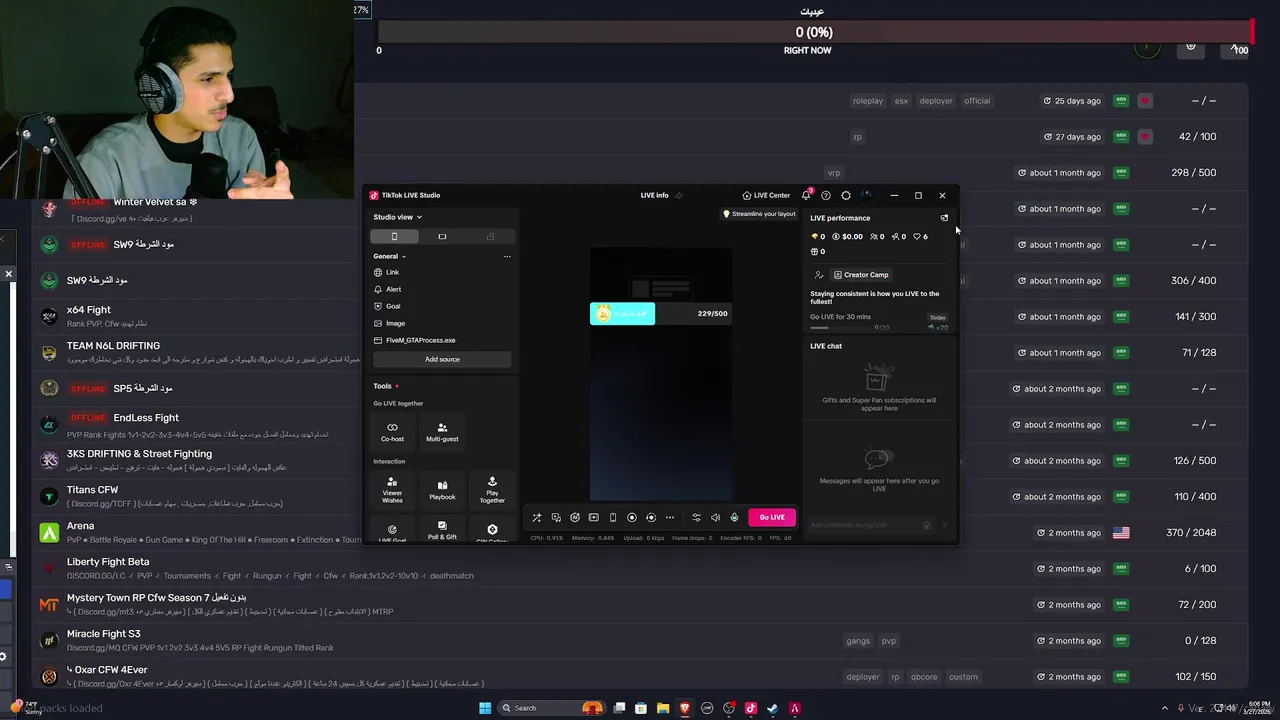Viewport: 1280px width, 720px height.
Task: Select the Multi-guest tool
Action: [442, 431]
